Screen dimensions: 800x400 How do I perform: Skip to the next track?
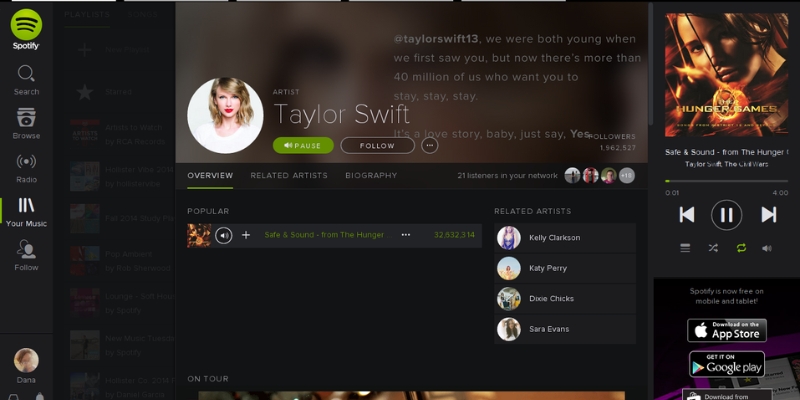768,215
